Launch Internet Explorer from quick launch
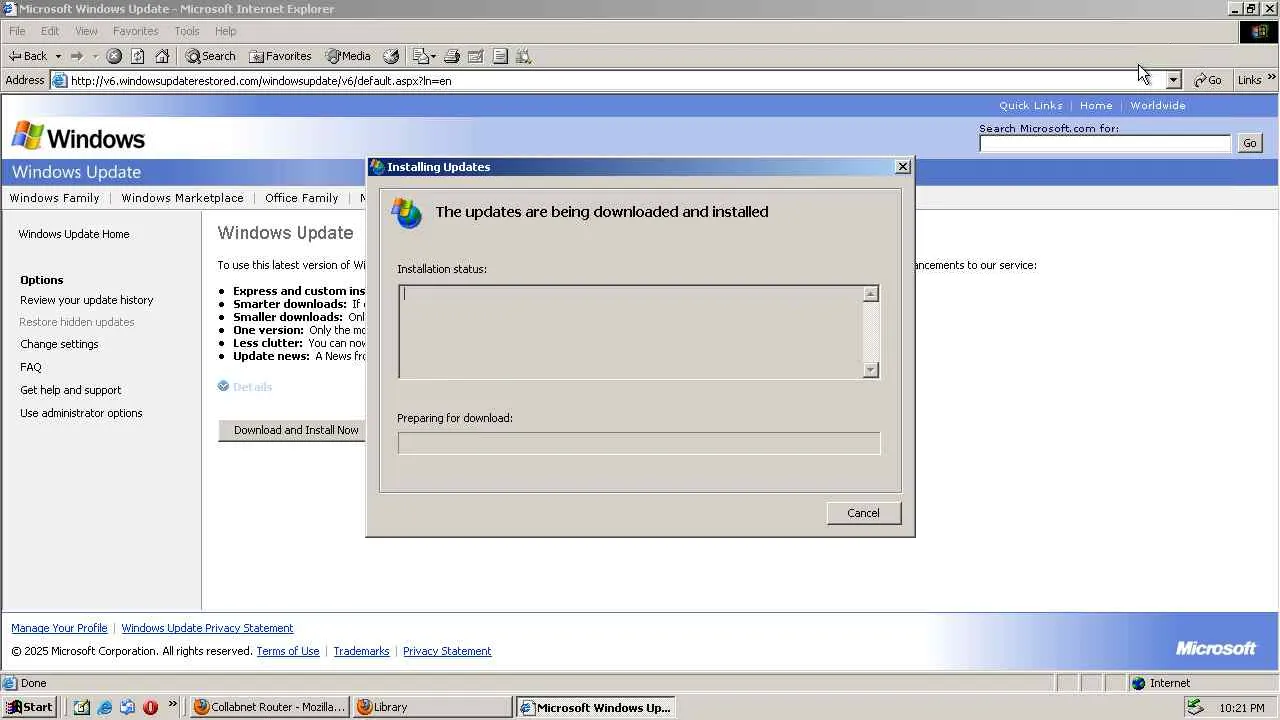Image resolution: width=1280 pixels, height=720 pixels. coord(105,707)
